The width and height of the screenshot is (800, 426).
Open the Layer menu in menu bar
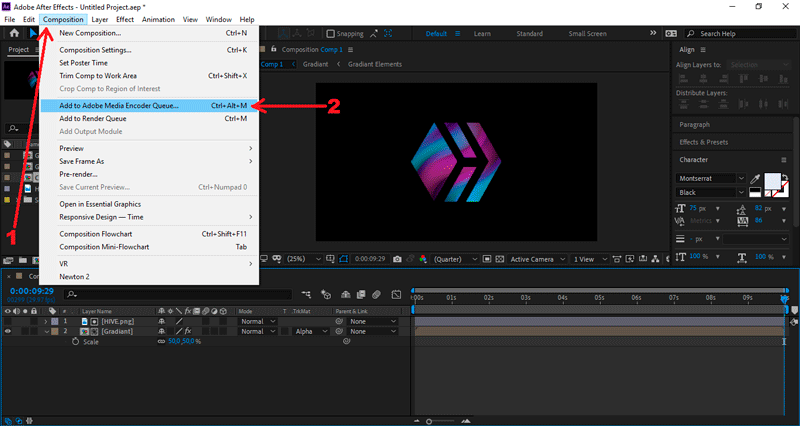coord(99,19)
